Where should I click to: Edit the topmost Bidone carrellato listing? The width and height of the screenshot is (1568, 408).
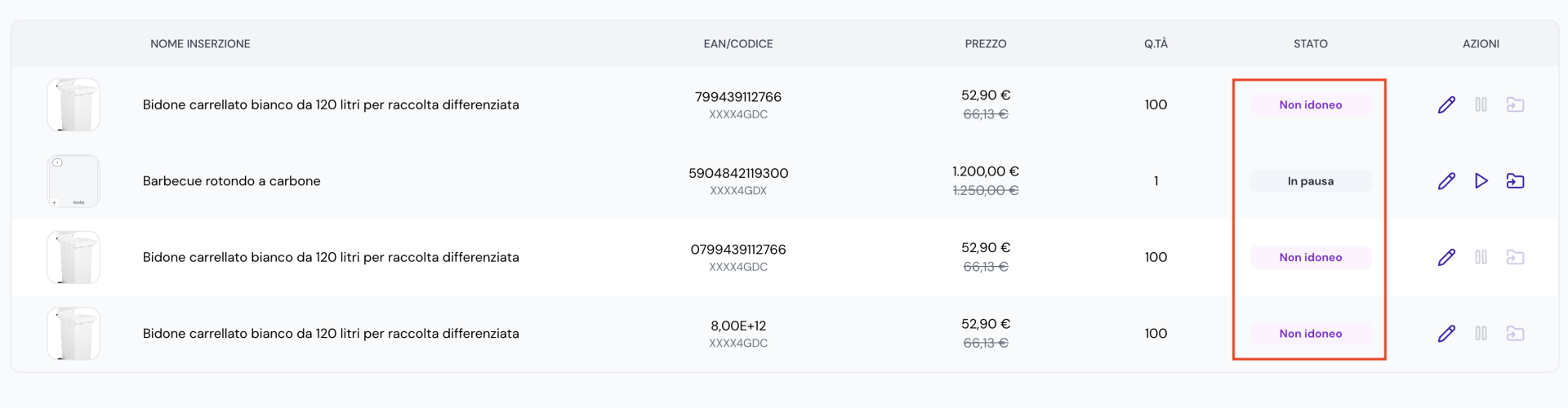1446,104
